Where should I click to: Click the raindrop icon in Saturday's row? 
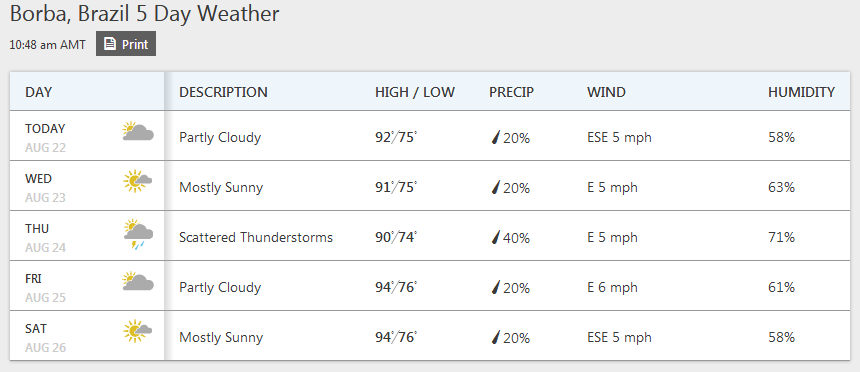tap(496, 337)
